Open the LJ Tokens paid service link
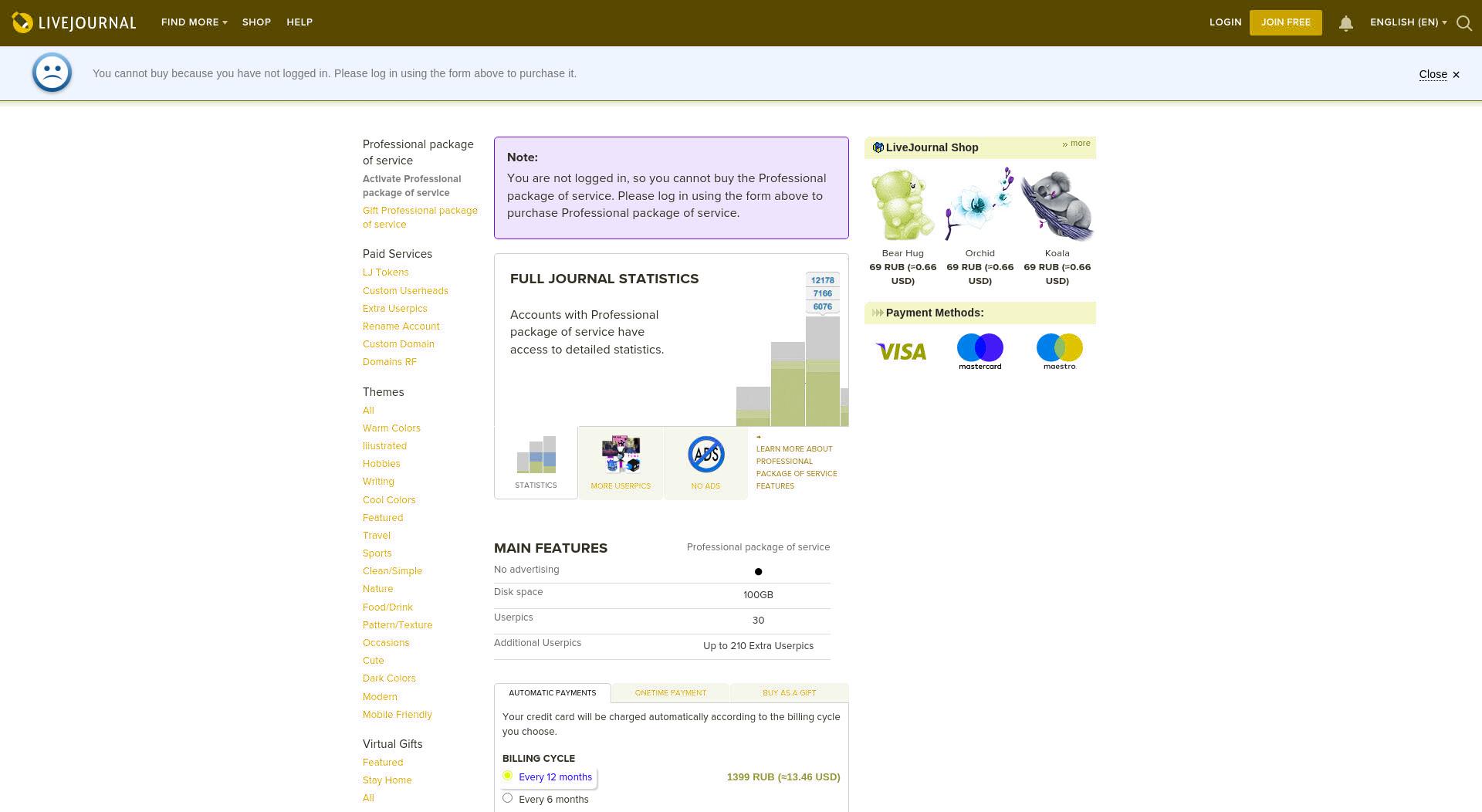 pyautogui.click(x=385, y=272)
